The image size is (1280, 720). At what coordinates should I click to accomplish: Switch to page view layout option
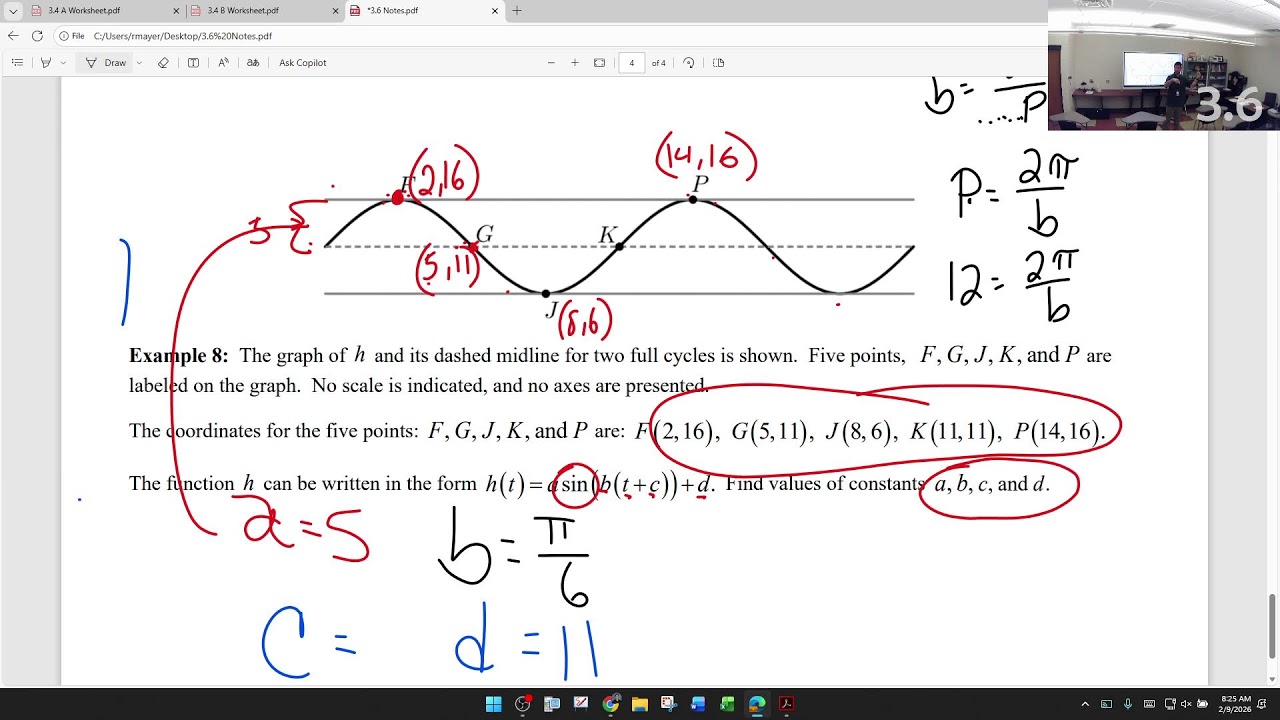click(x=718, y=62)
